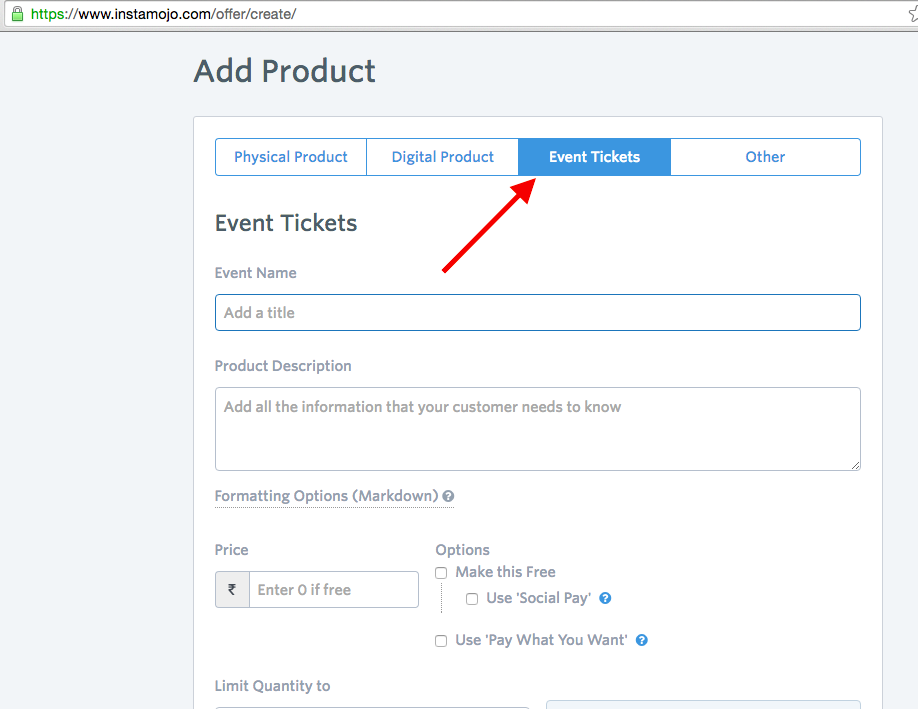Switch to the Physical Product tab

[x=291, y=157]
